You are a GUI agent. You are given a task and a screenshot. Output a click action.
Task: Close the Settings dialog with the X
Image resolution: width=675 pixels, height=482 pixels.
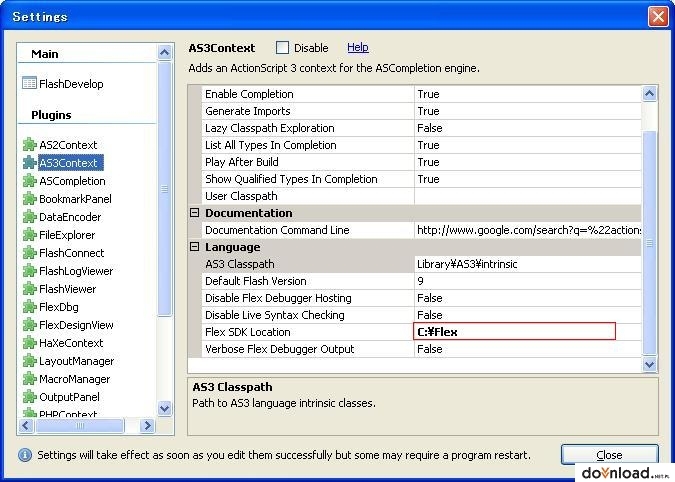(658, 17)
